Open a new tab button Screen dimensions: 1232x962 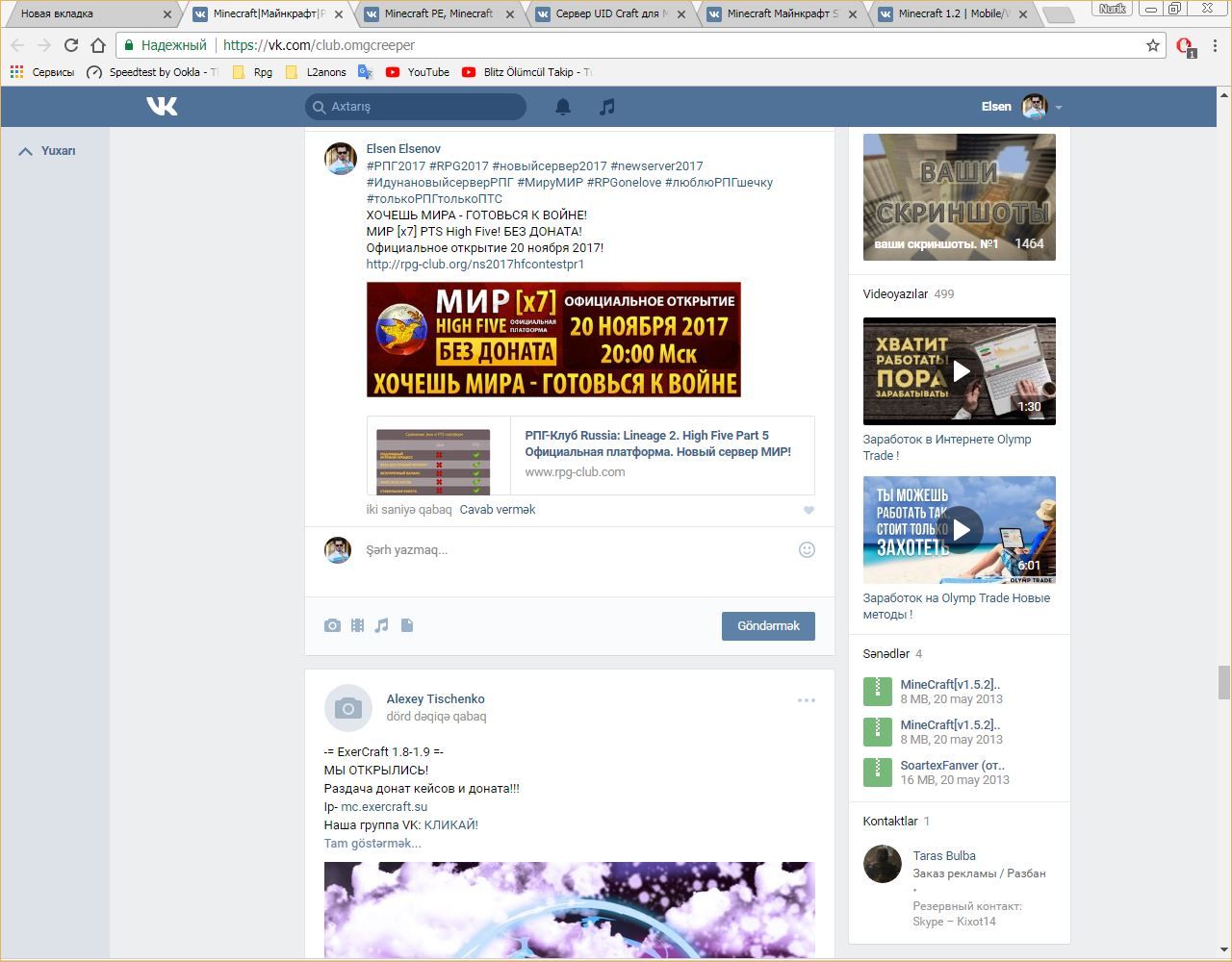tap(1059, 14)
